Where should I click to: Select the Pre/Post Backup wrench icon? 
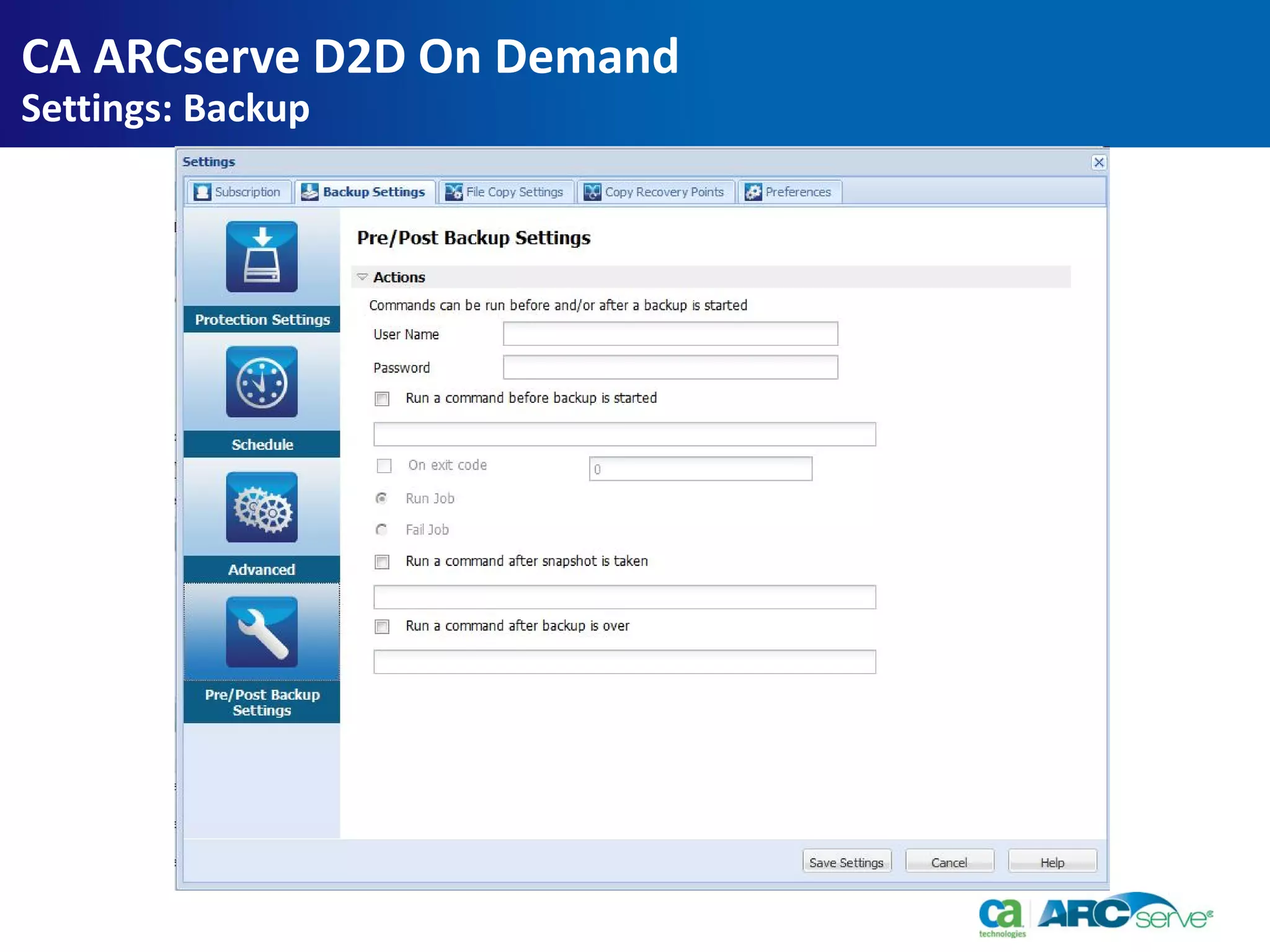click(262, 632)
